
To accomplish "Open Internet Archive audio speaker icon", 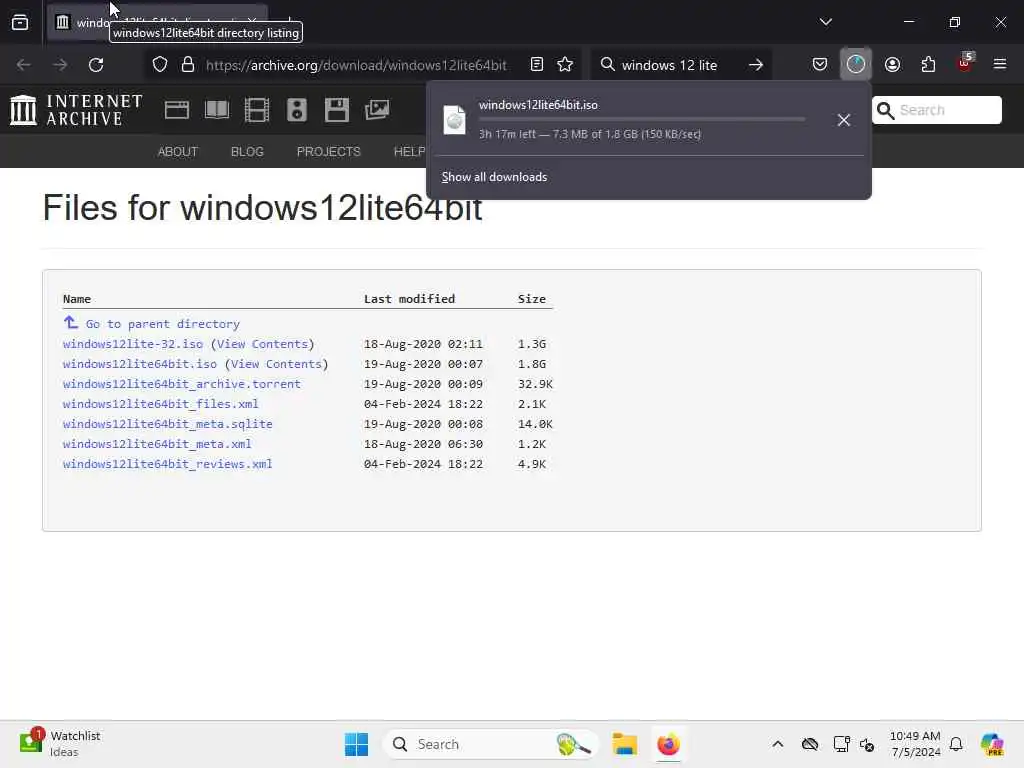I will pos(296,110).
